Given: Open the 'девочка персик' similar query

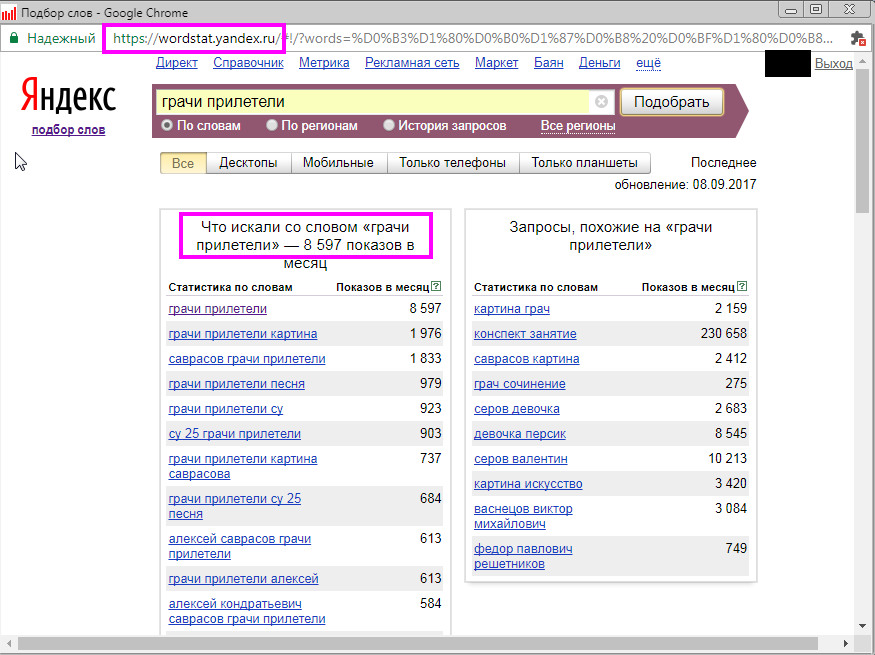Looking at the screenshot, I should (x=520, y=434).
